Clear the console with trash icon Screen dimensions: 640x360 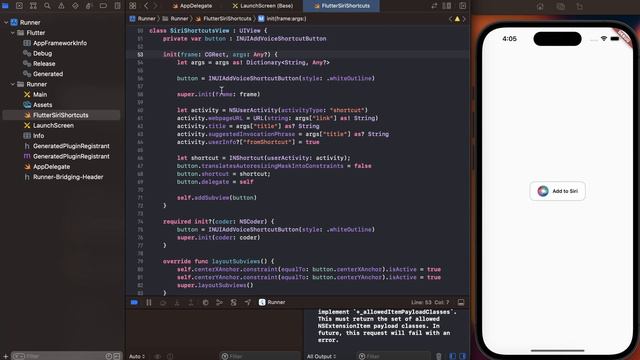pos(439,356)
